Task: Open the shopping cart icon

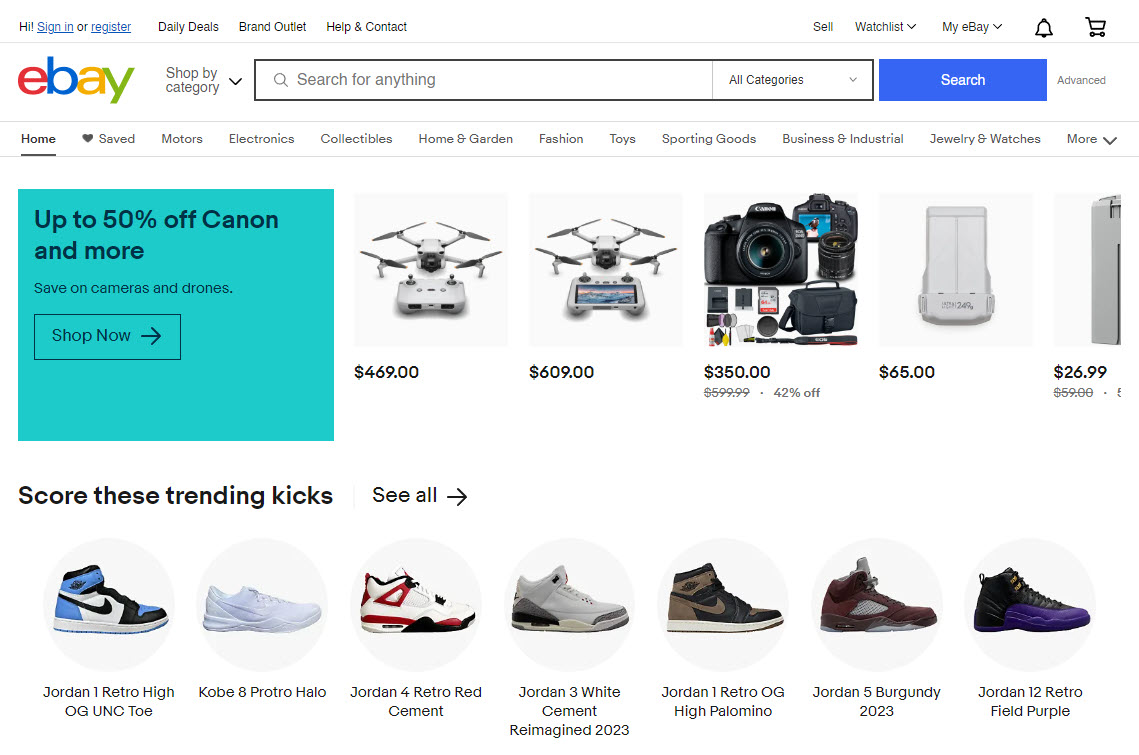Action: 1095,27
